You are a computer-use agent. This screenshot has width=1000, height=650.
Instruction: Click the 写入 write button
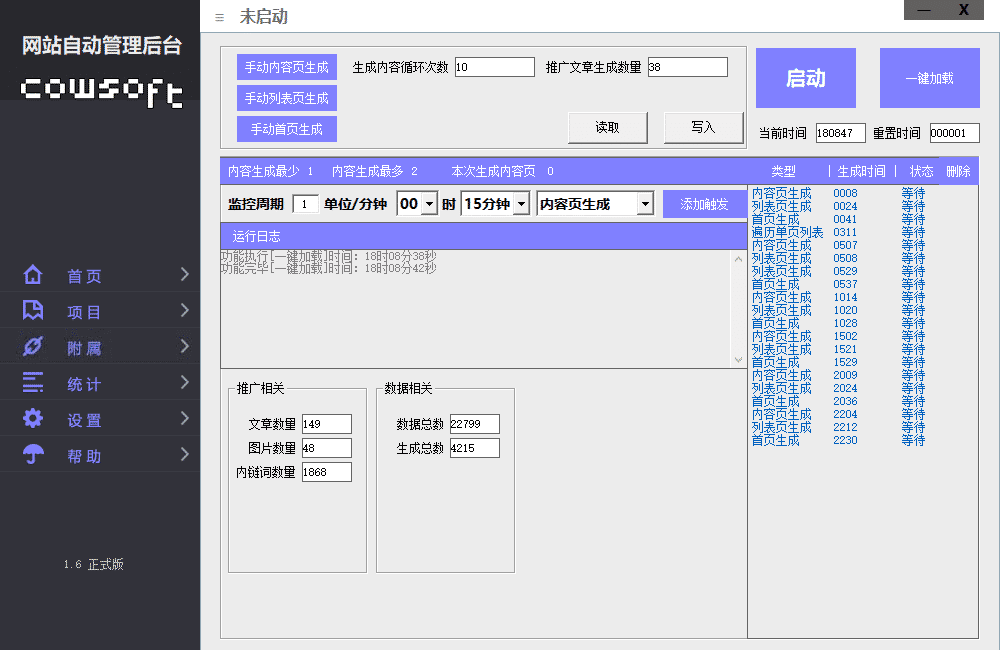703,127
